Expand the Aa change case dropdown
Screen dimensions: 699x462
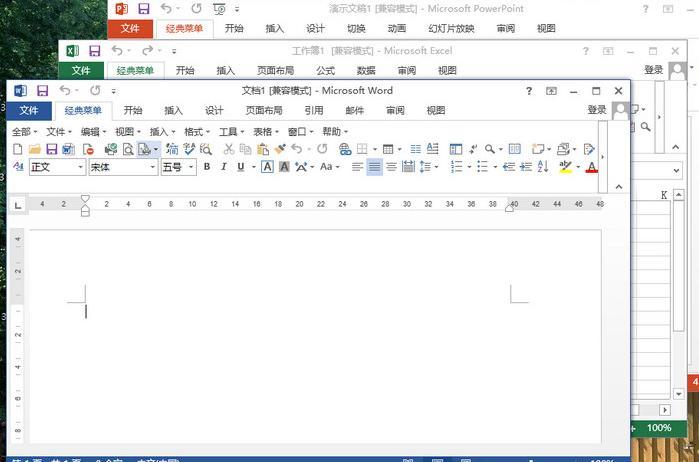[337, 167]
